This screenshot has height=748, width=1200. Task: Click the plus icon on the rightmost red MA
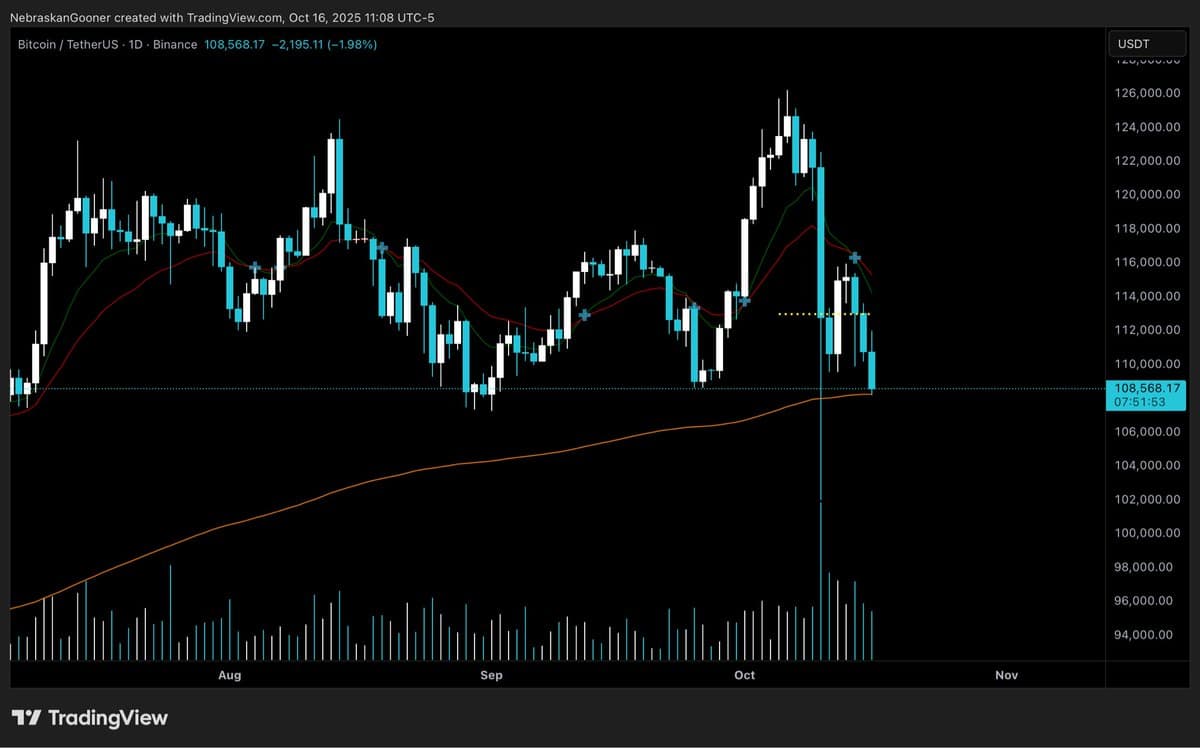(x=855, y=256)
